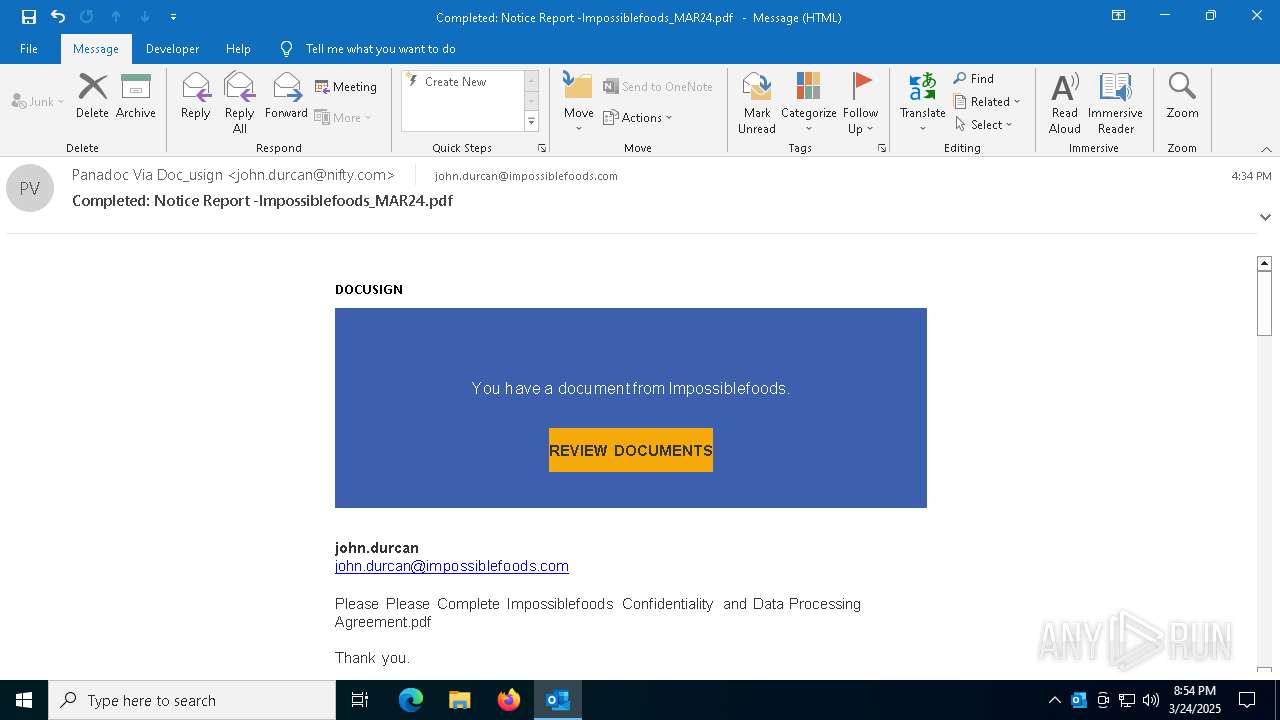Save the message using the floppy disk icon
Viewport: 1280px width, 720px height.
[x=29, y=17]
